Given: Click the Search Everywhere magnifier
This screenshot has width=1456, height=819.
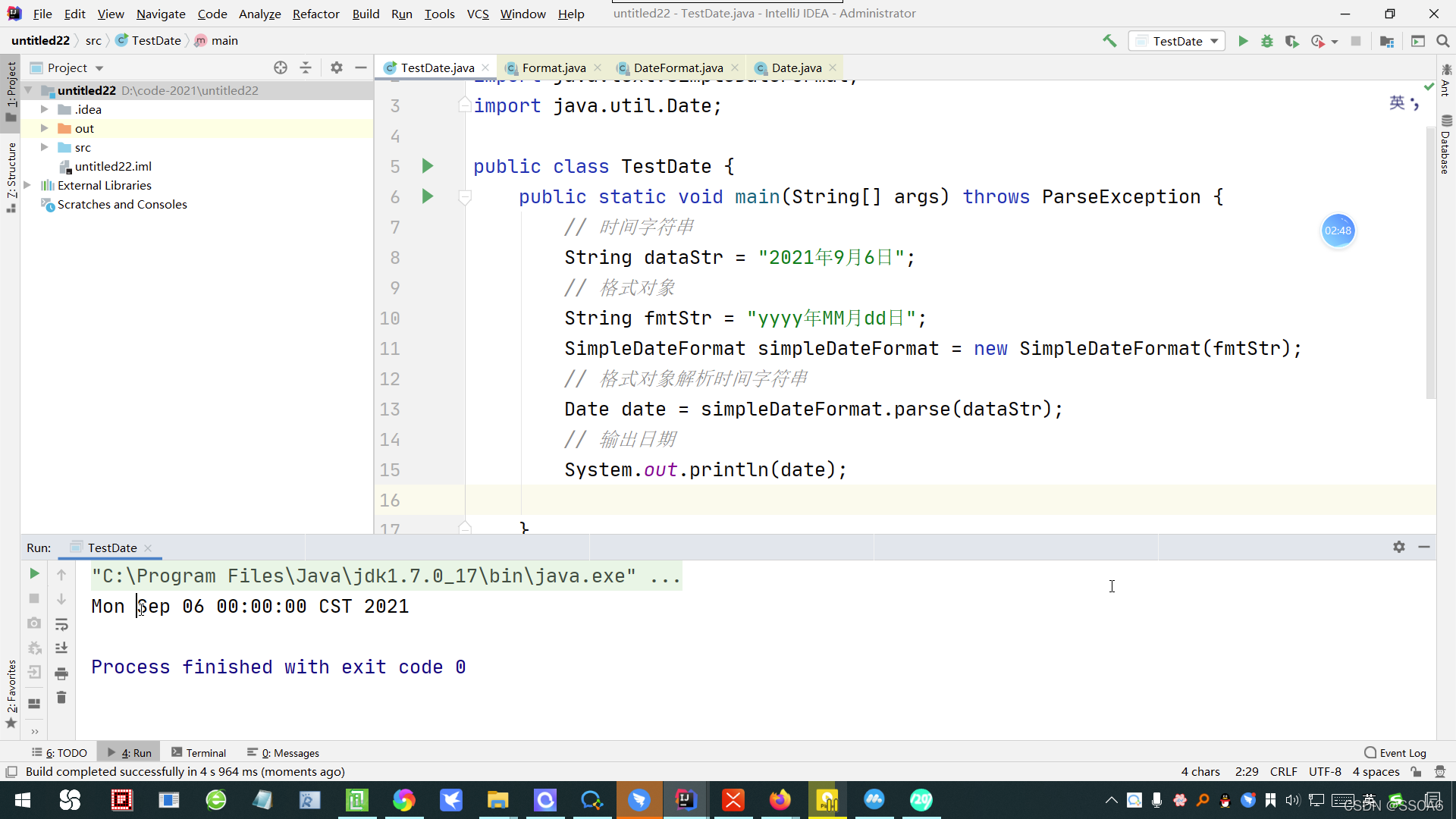Looking at the screenshot, I should [1443, 41].
